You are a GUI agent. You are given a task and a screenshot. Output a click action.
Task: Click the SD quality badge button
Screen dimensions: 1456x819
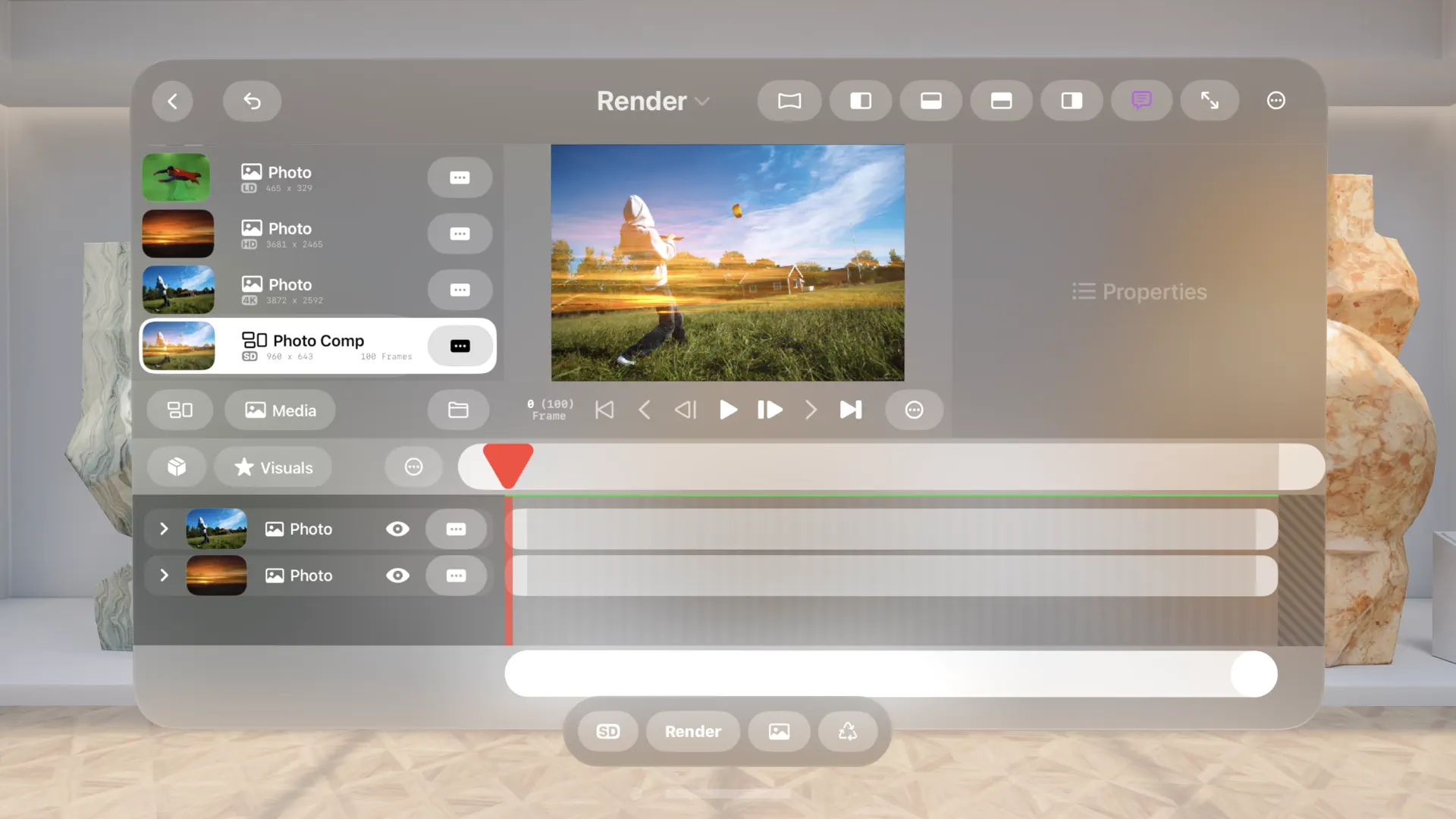606,731
